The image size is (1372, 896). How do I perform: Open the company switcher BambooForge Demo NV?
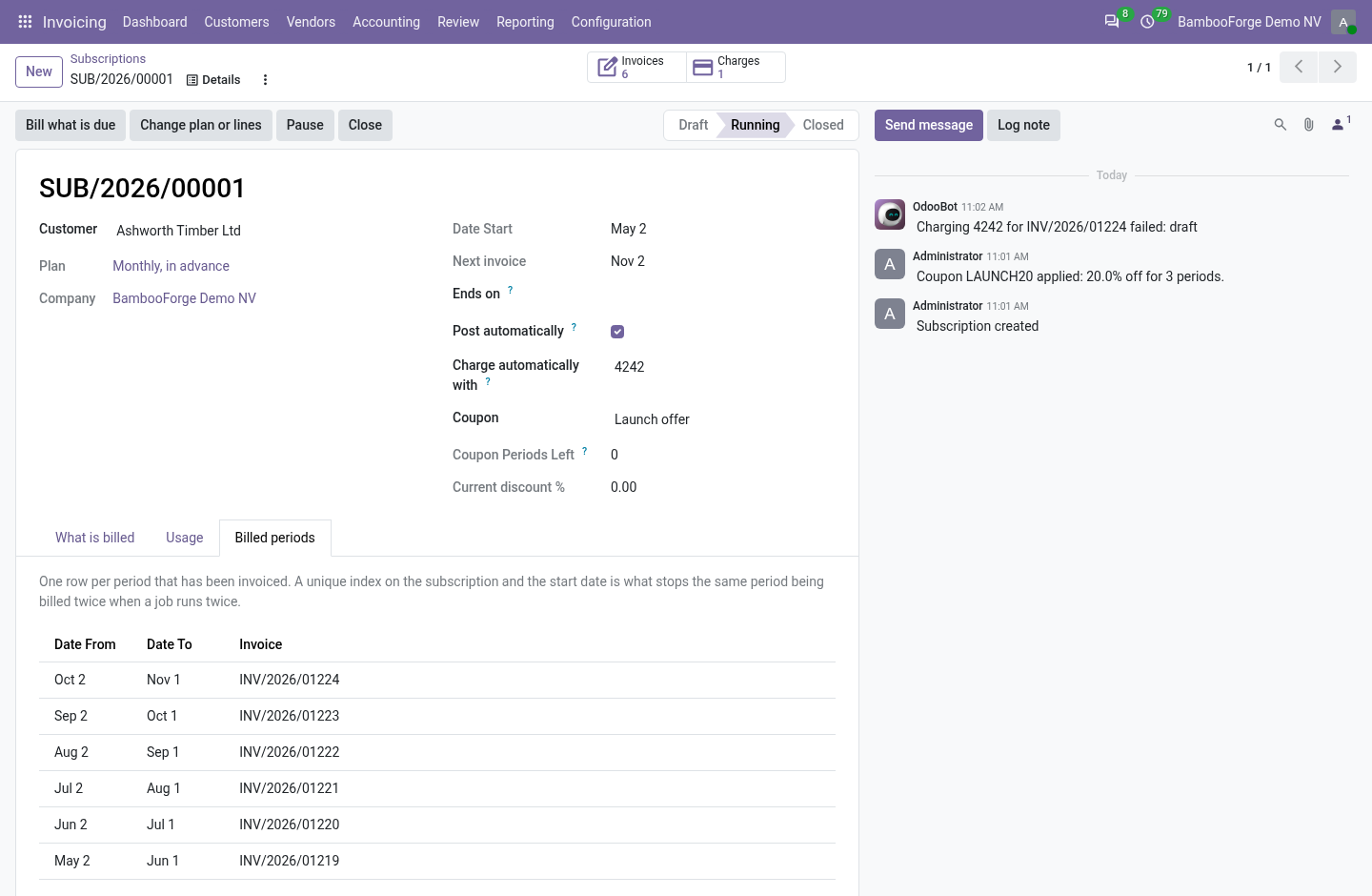coord(1249,22)
